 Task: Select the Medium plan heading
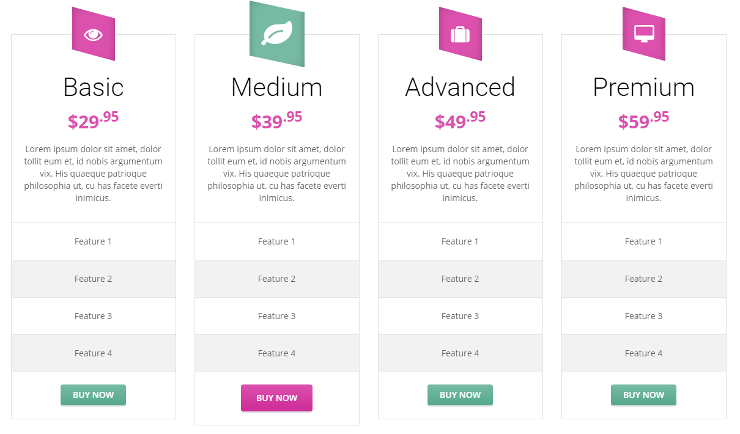click(x=277, y=87)
